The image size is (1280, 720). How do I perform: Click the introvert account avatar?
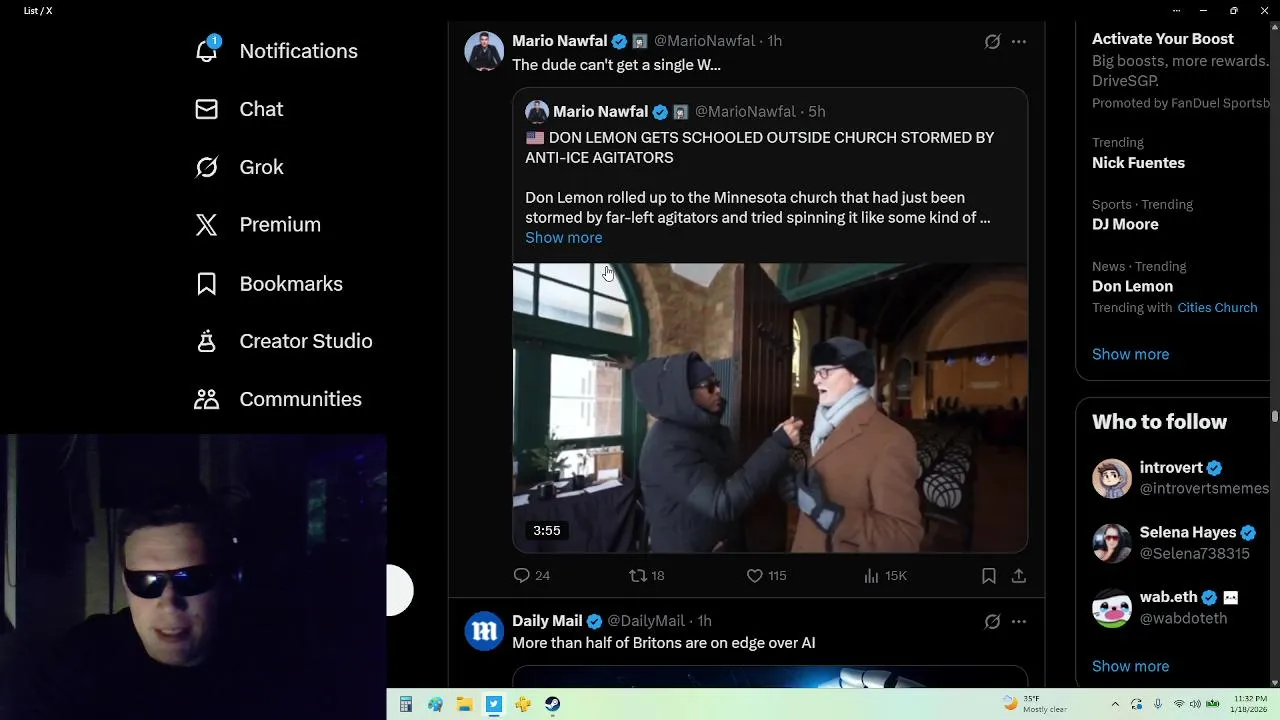click(1111, 478)
